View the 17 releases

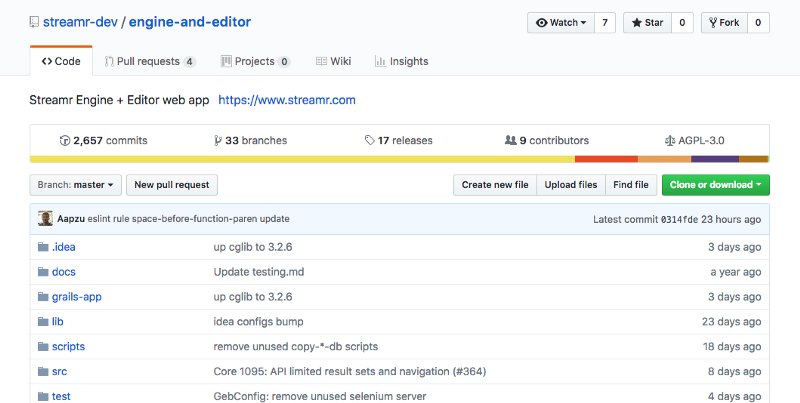click(x=398, y=140)
